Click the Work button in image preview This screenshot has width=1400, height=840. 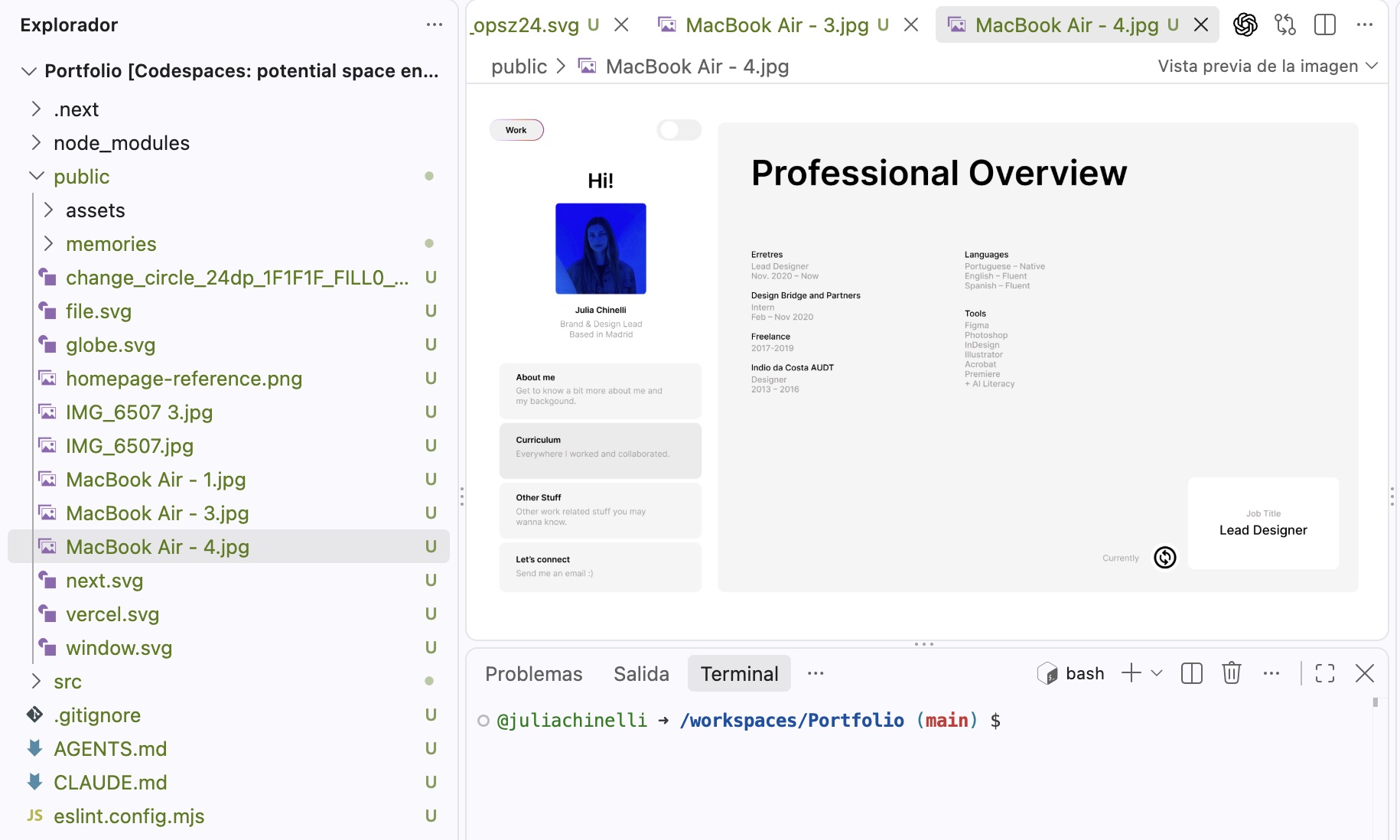(x=516, y=130)
